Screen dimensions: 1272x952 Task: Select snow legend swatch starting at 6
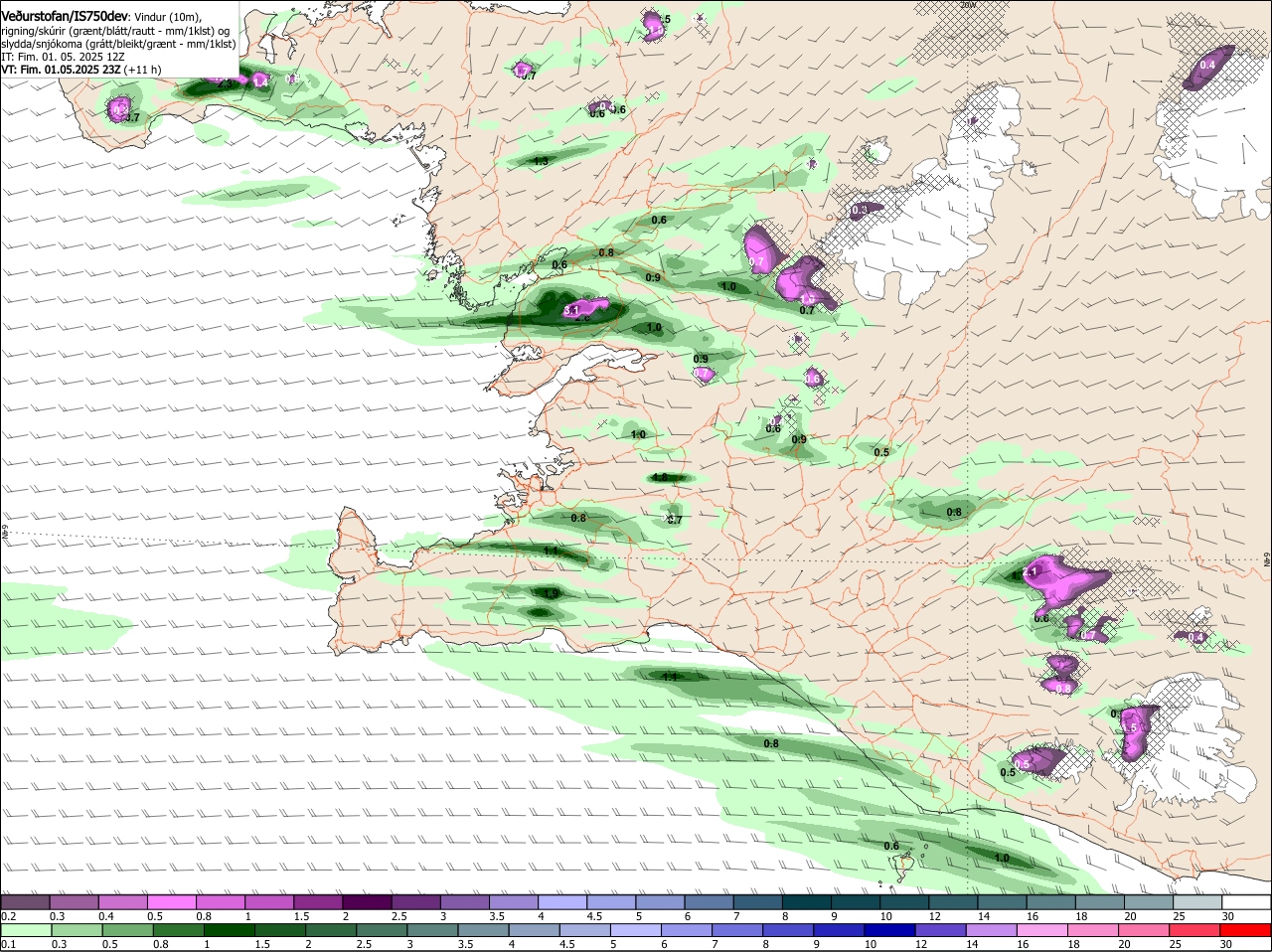pyautogui.click(x=709, y=902)
